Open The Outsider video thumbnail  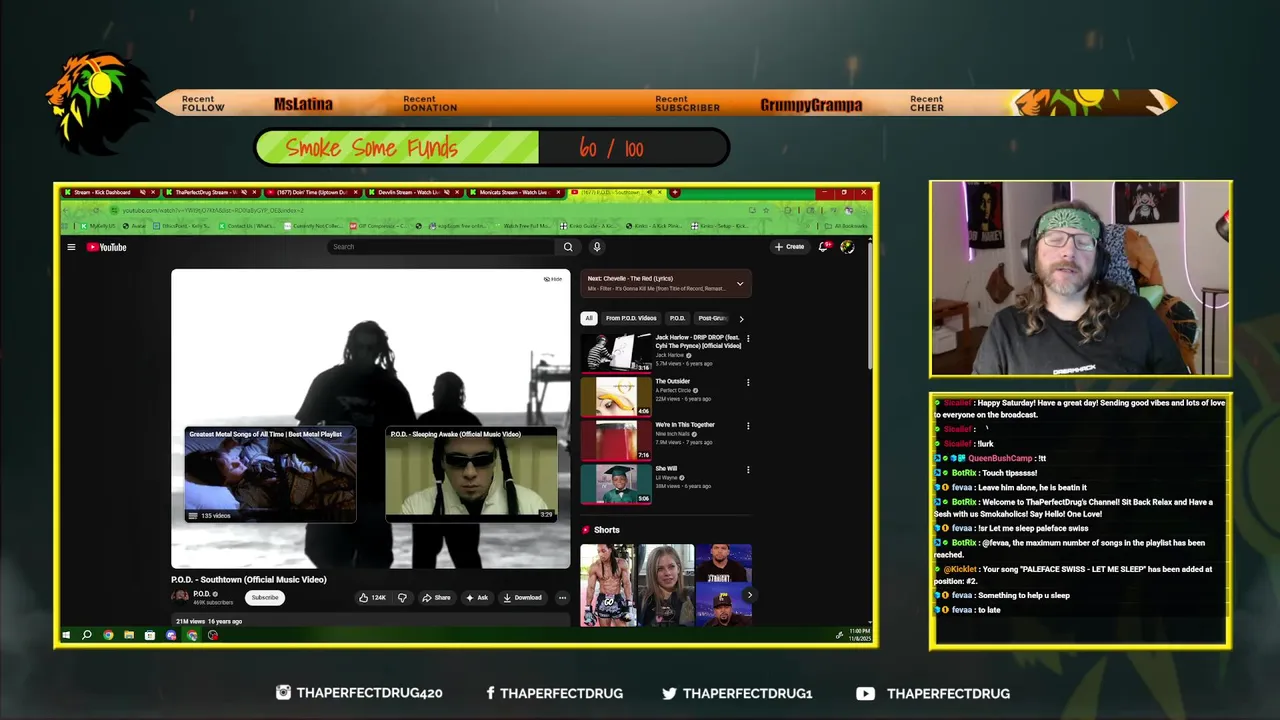coord(616,396)
